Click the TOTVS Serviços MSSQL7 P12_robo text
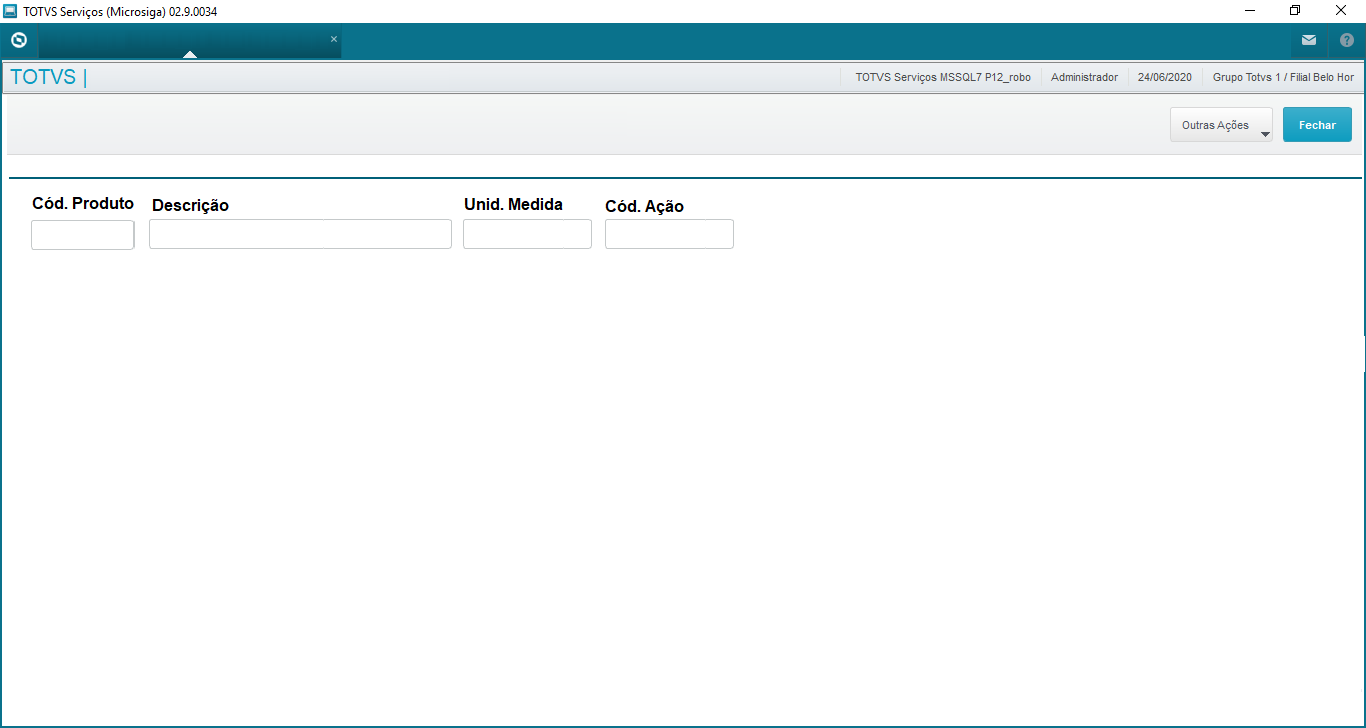The width and height of the screenshot is (1366, 728). point(943,77)
